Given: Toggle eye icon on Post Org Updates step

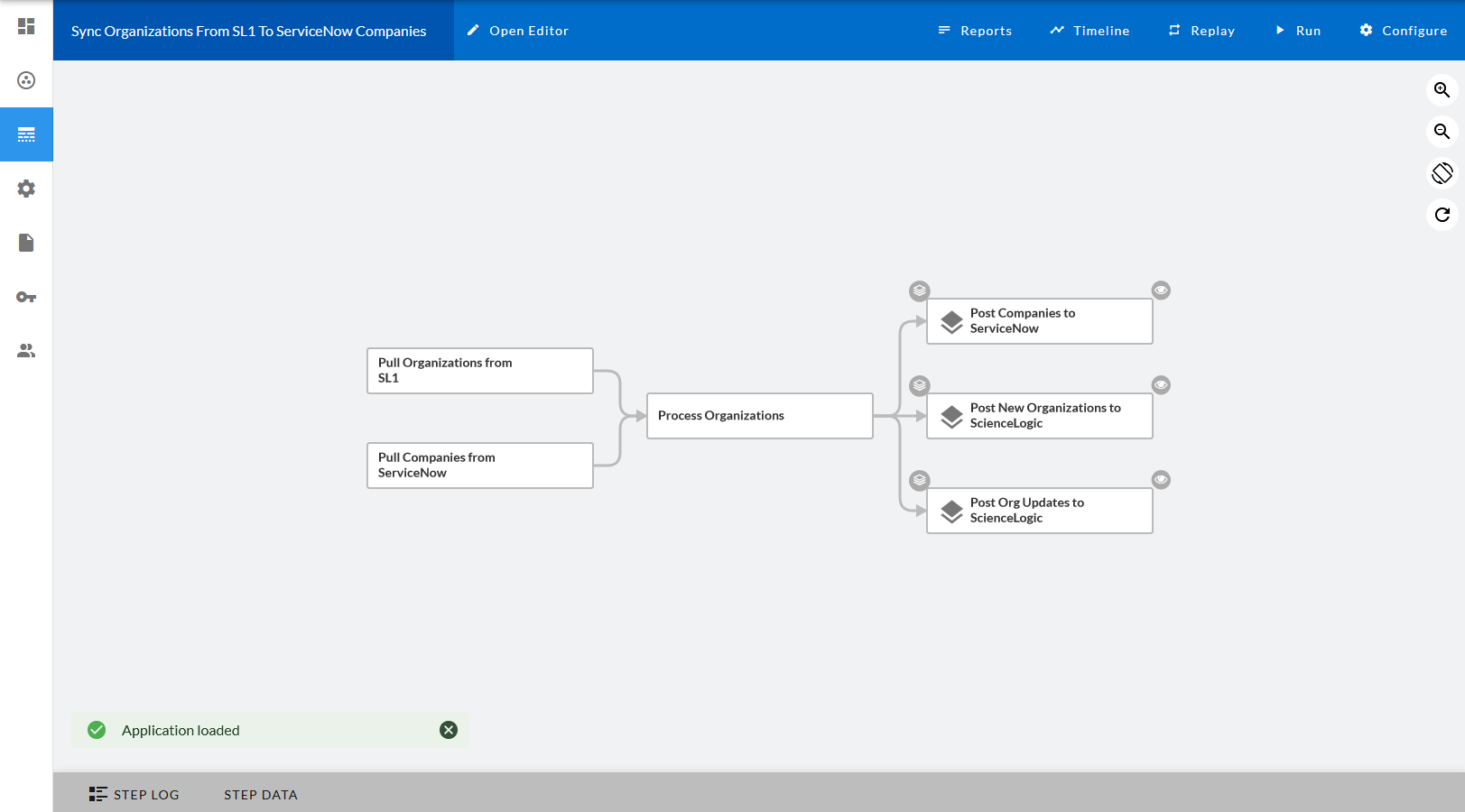Looking at the screenshot, I should pyautogui.click(x=1161, y=480).
